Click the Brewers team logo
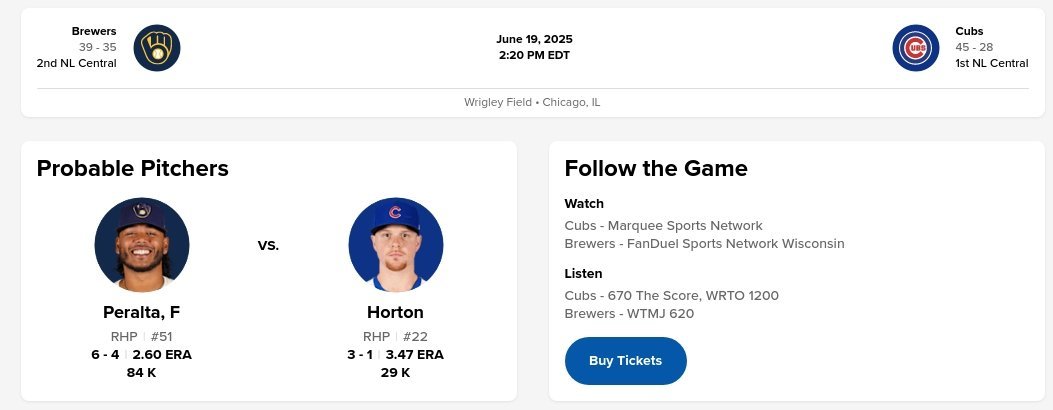1053x410 pixels. pyautogui.click(x=157, y=47)
